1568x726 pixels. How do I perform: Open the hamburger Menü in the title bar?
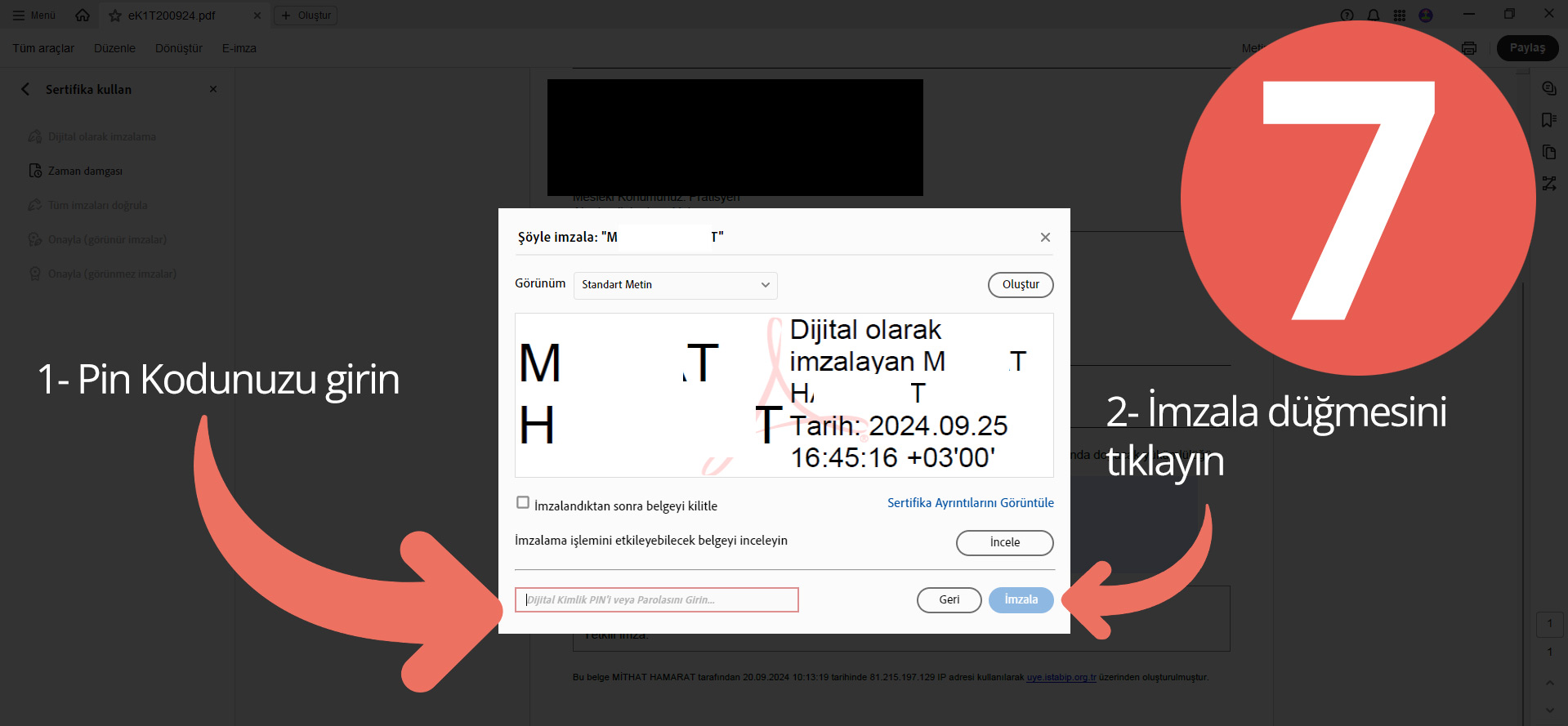click(34, 16)
